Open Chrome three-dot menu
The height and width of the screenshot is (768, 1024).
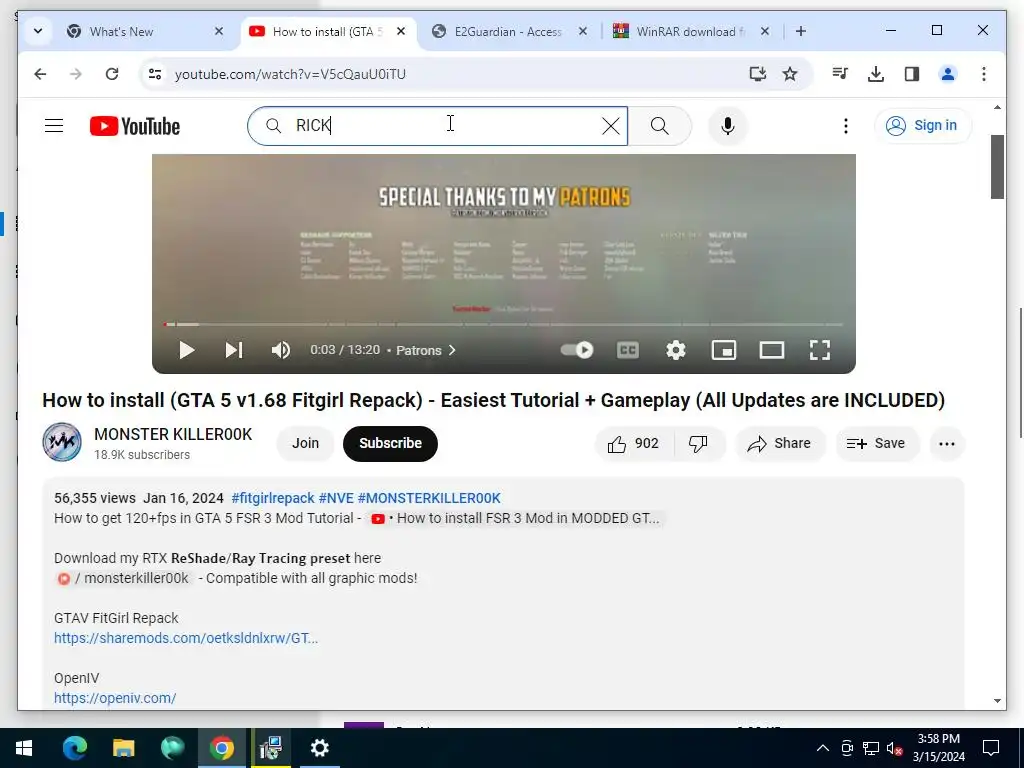[984, 74]
